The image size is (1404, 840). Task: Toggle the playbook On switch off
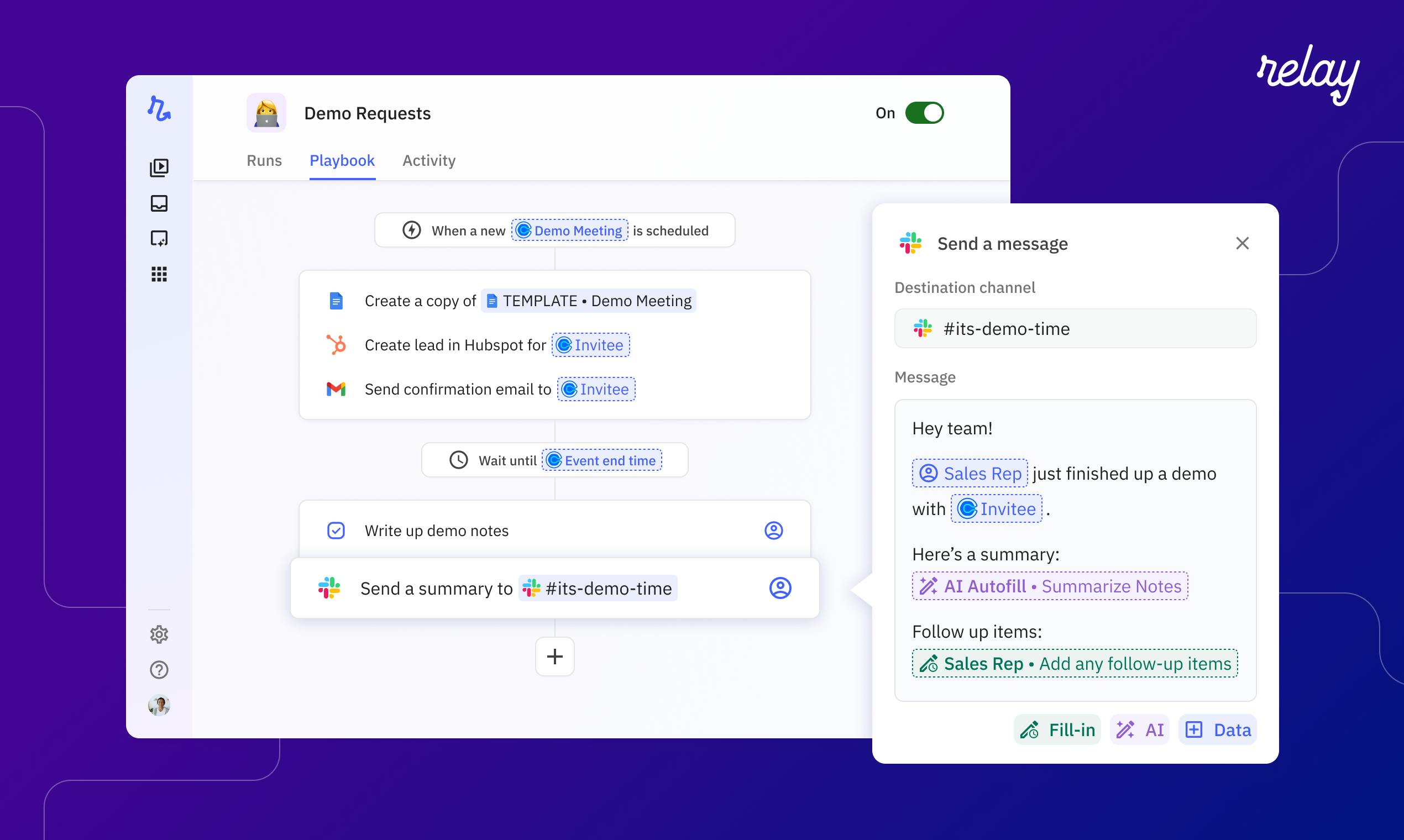tap(924, 113)
